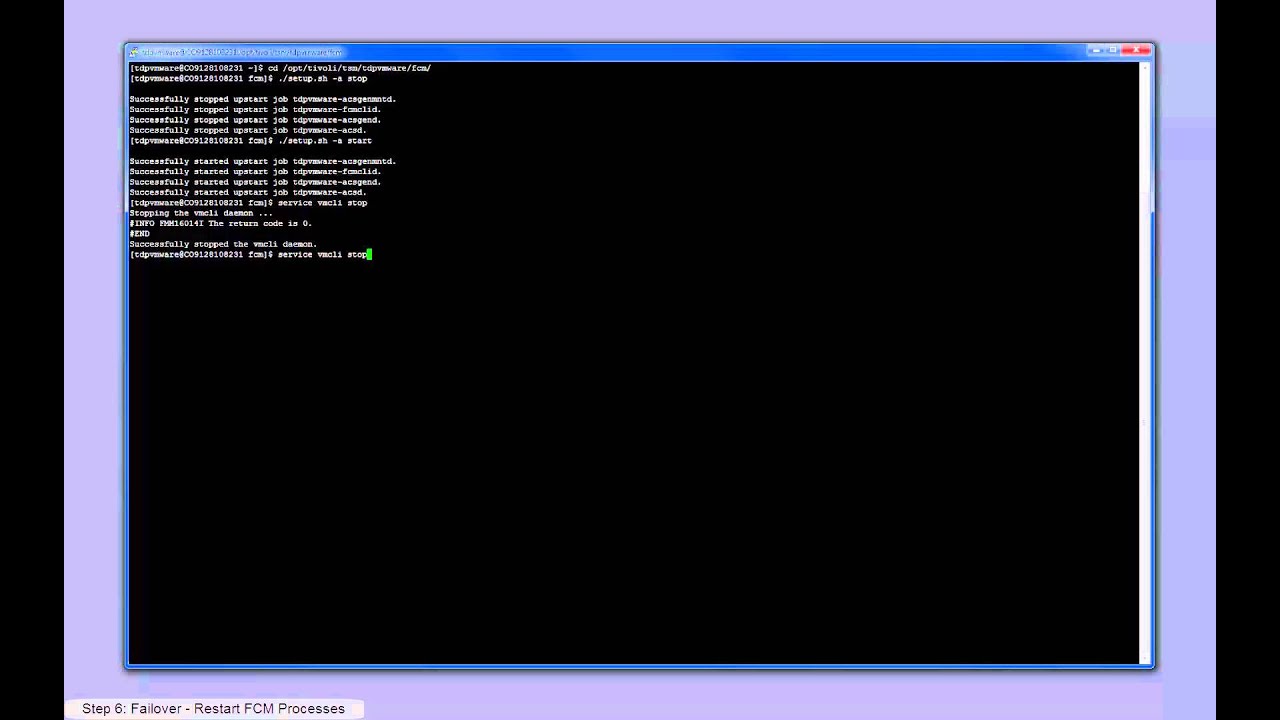Click 'Successfully started upstart job tdpvmware-acsd.' line
The image size is (1280, 720).
pyautogui.click(x=248, y=192)
